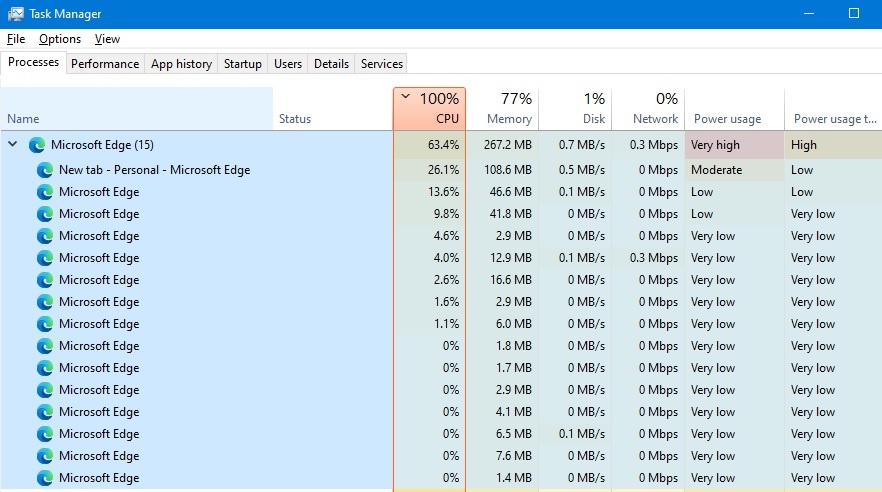
Task: Click the 108.6 MB memory value
Action: click(x=507, y=170)
